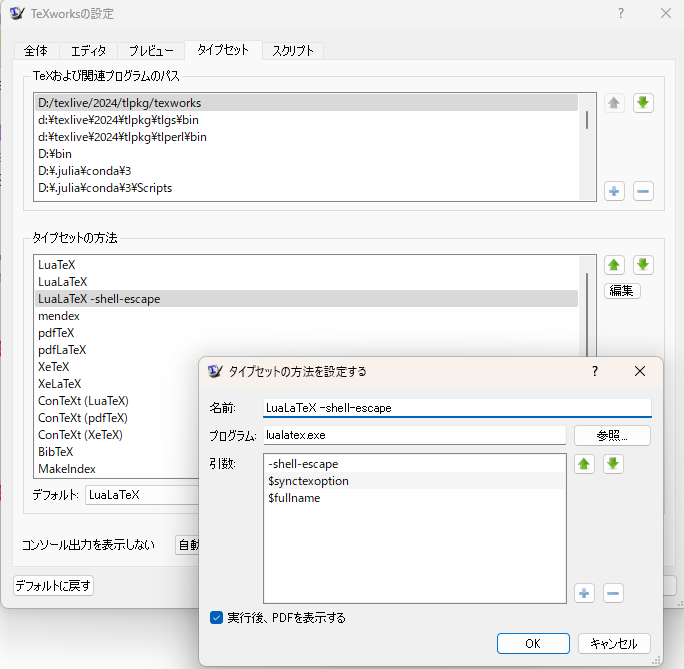This screenshot has width=684, height=669.
Task: Switch to the エディタ tab
Action: pyautogui.click(x=89, y=51)
